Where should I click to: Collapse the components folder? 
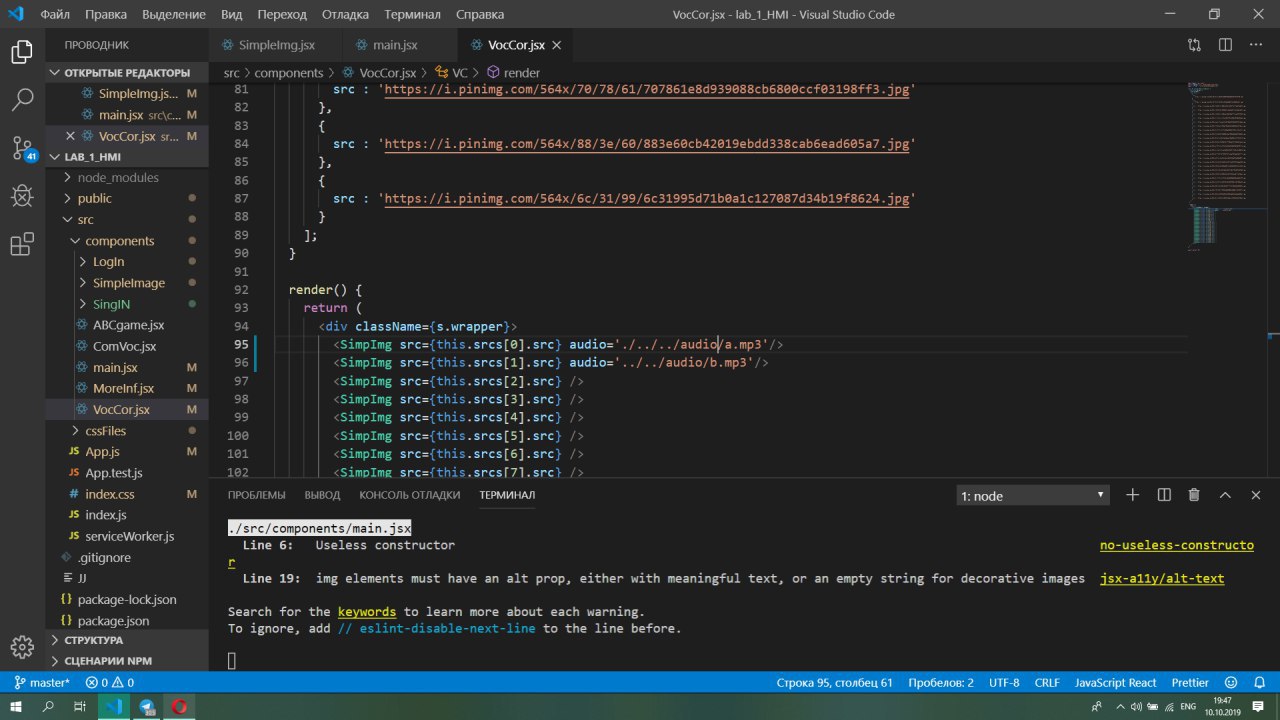coord(119,241)
